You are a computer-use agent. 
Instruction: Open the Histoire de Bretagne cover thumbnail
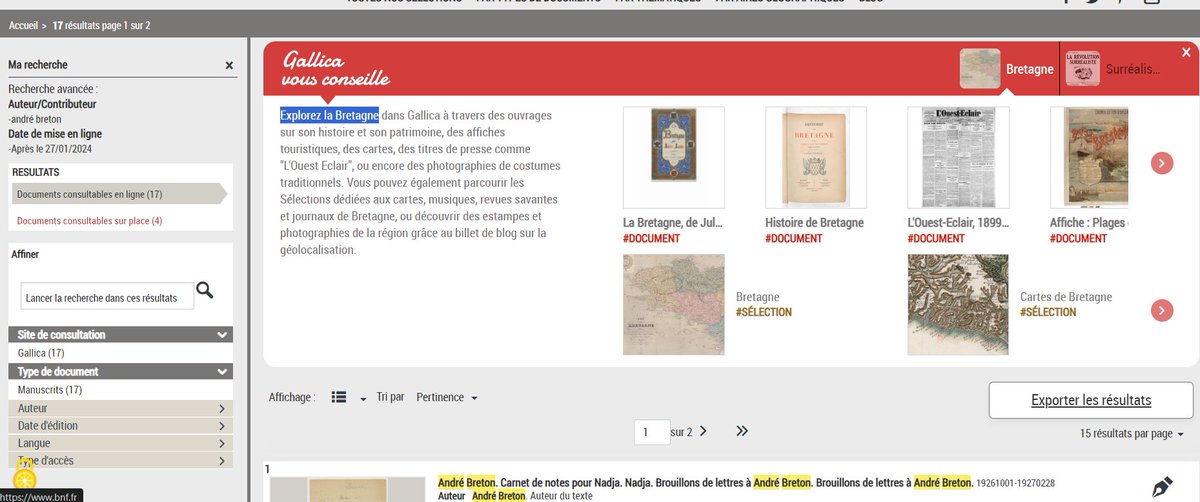coord(815,157)
